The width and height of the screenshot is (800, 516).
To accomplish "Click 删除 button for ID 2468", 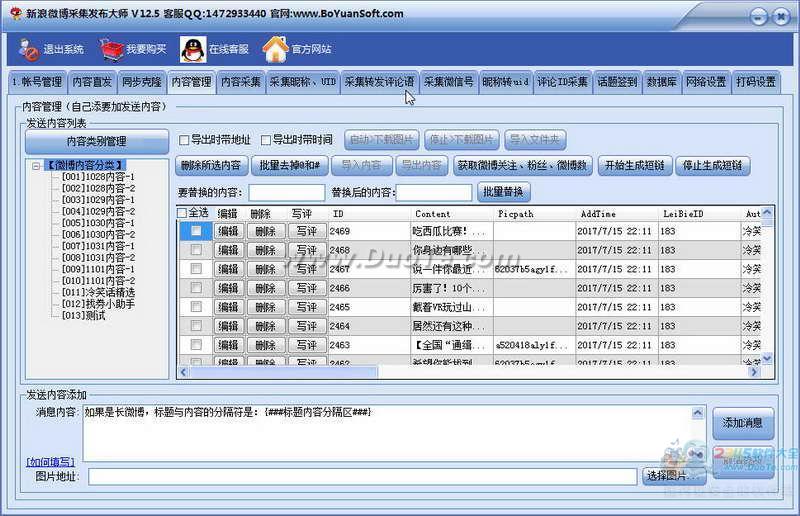I will (x=266, y=250).
